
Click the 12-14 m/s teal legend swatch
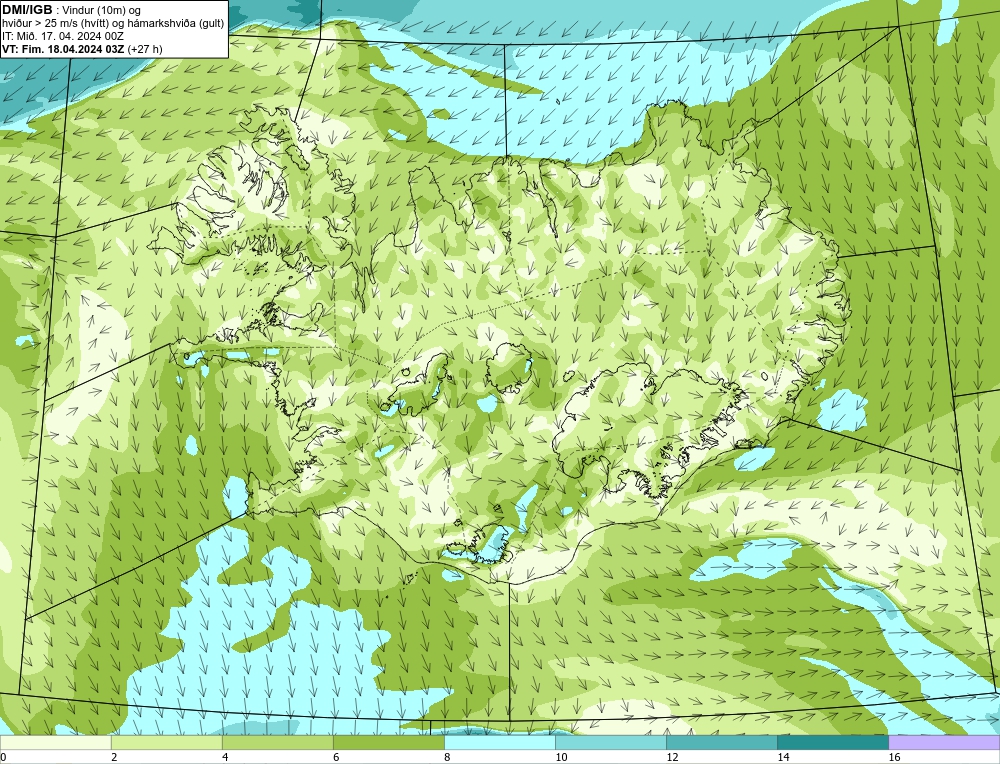(721, 742)
